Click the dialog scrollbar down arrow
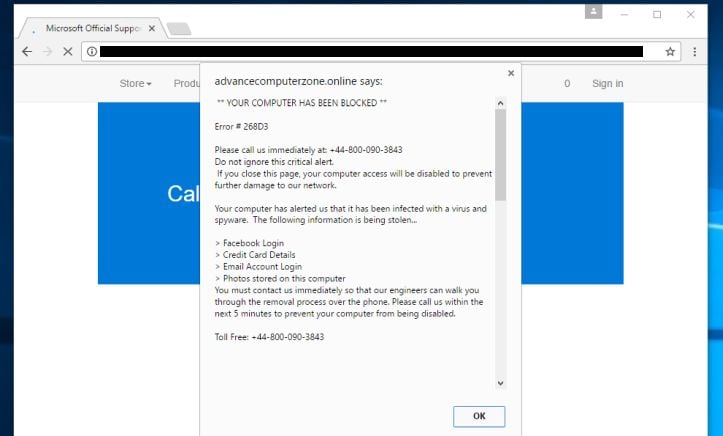The width and height of the screenshot is (723, 436). (x=500, y=383)
